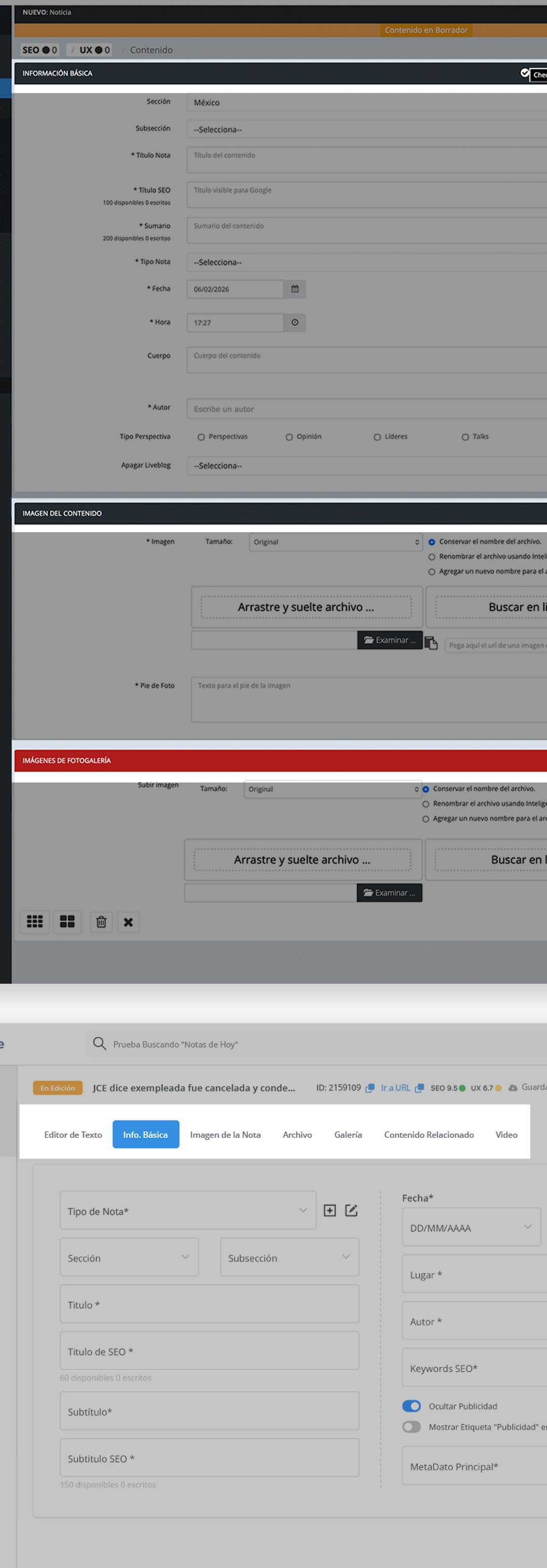
Task: Open the Sección México dropdown
Action: pos(367,102)
